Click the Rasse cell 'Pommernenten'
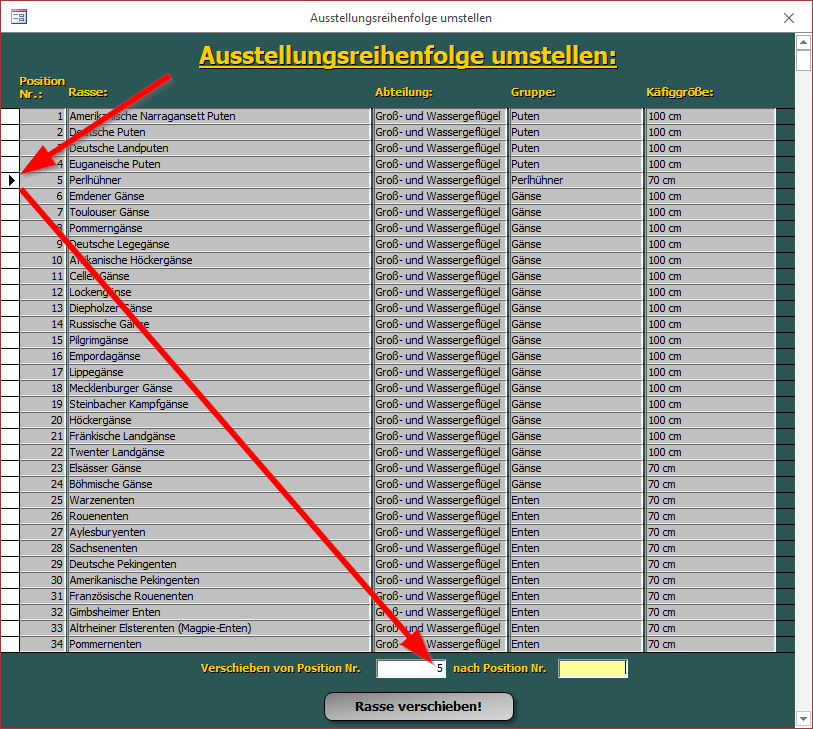Image resolution: width=813 pixels, height=729 pixels. tap(217, 644)
